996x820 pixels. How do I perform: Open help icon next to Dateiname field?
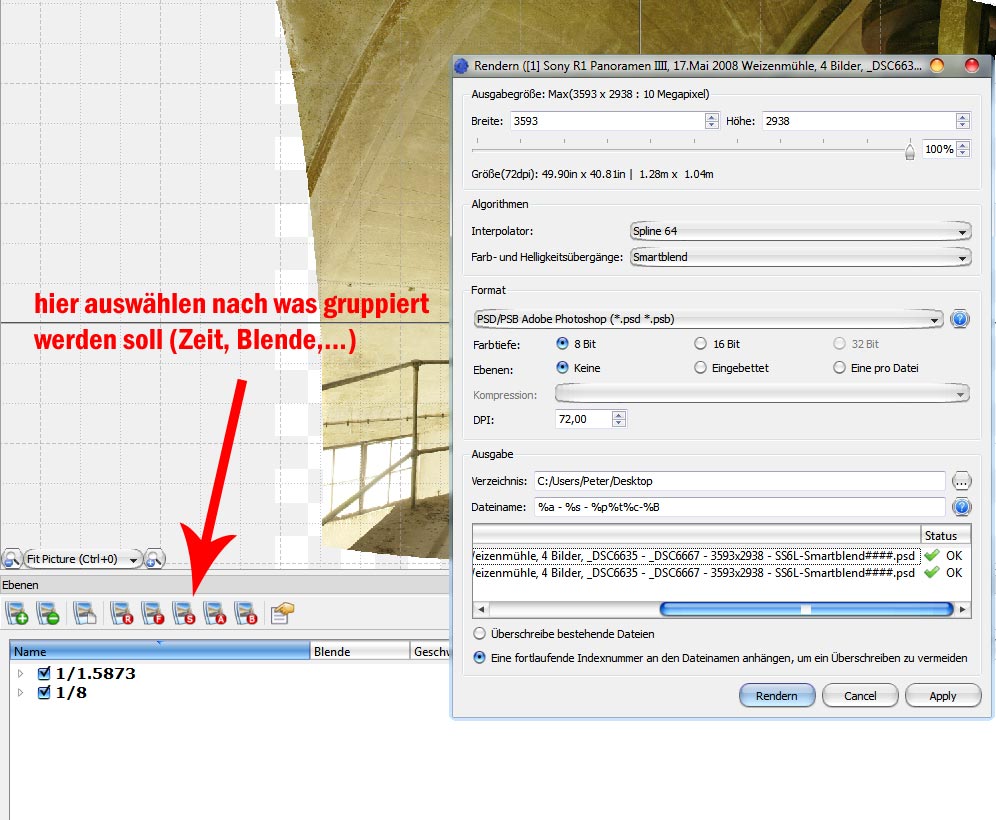point(962,507)
